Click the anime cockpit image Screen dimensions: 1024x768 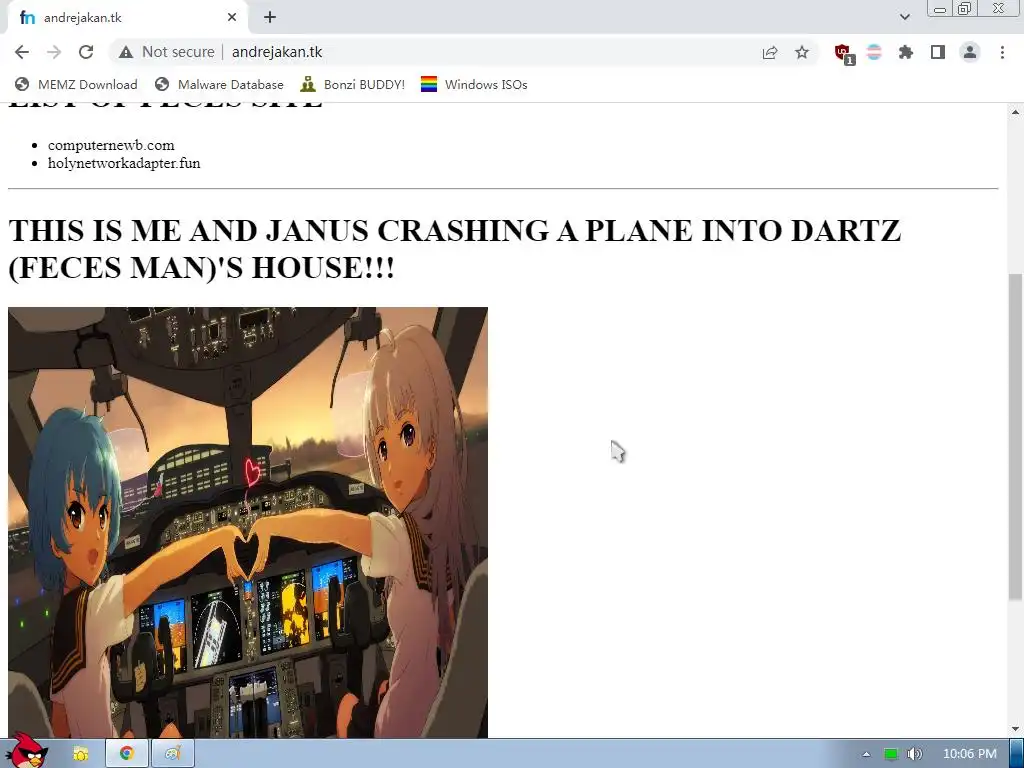pyautogui.click(x=248, y=522)
